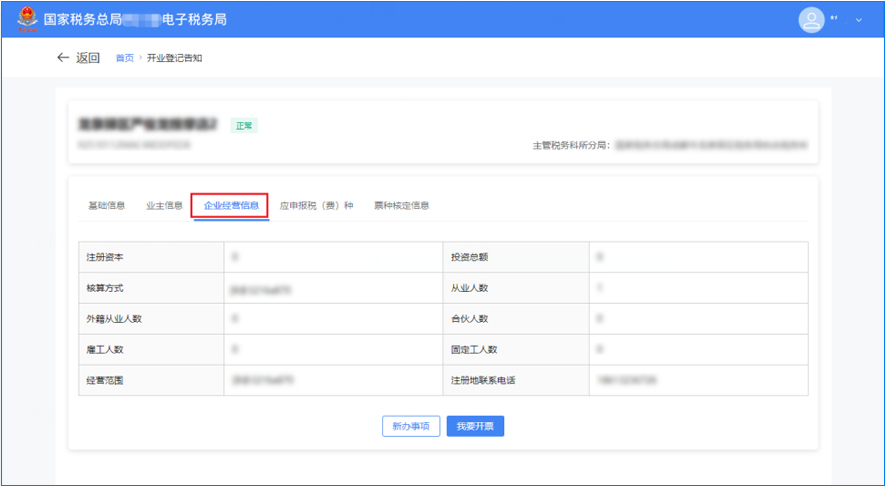
Task: Switch to the 基础信息 tab
Action: tap(106, 205)
